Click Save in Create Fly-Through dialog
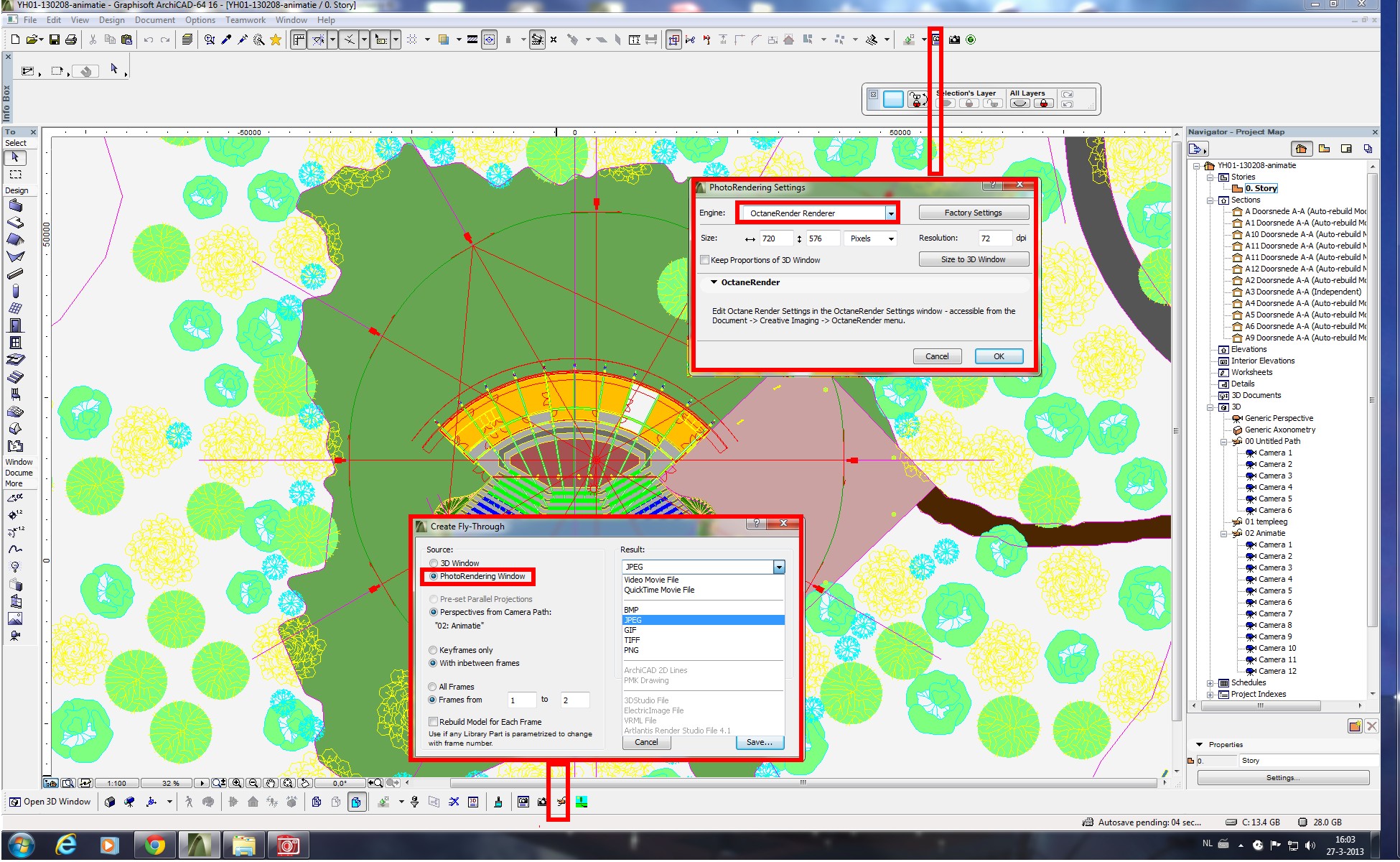 (x=759, y=742)
